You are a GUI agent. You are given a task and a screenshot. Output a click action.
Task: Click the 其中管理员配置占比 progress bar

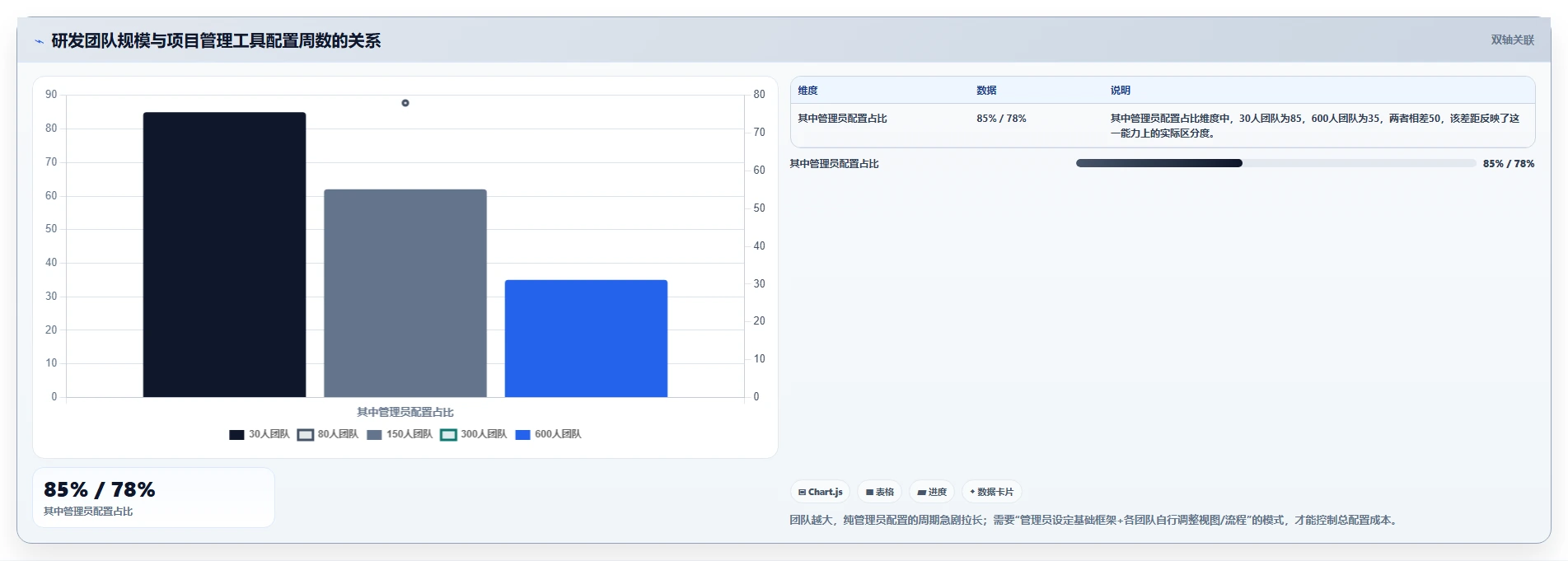pos(1275,163)
